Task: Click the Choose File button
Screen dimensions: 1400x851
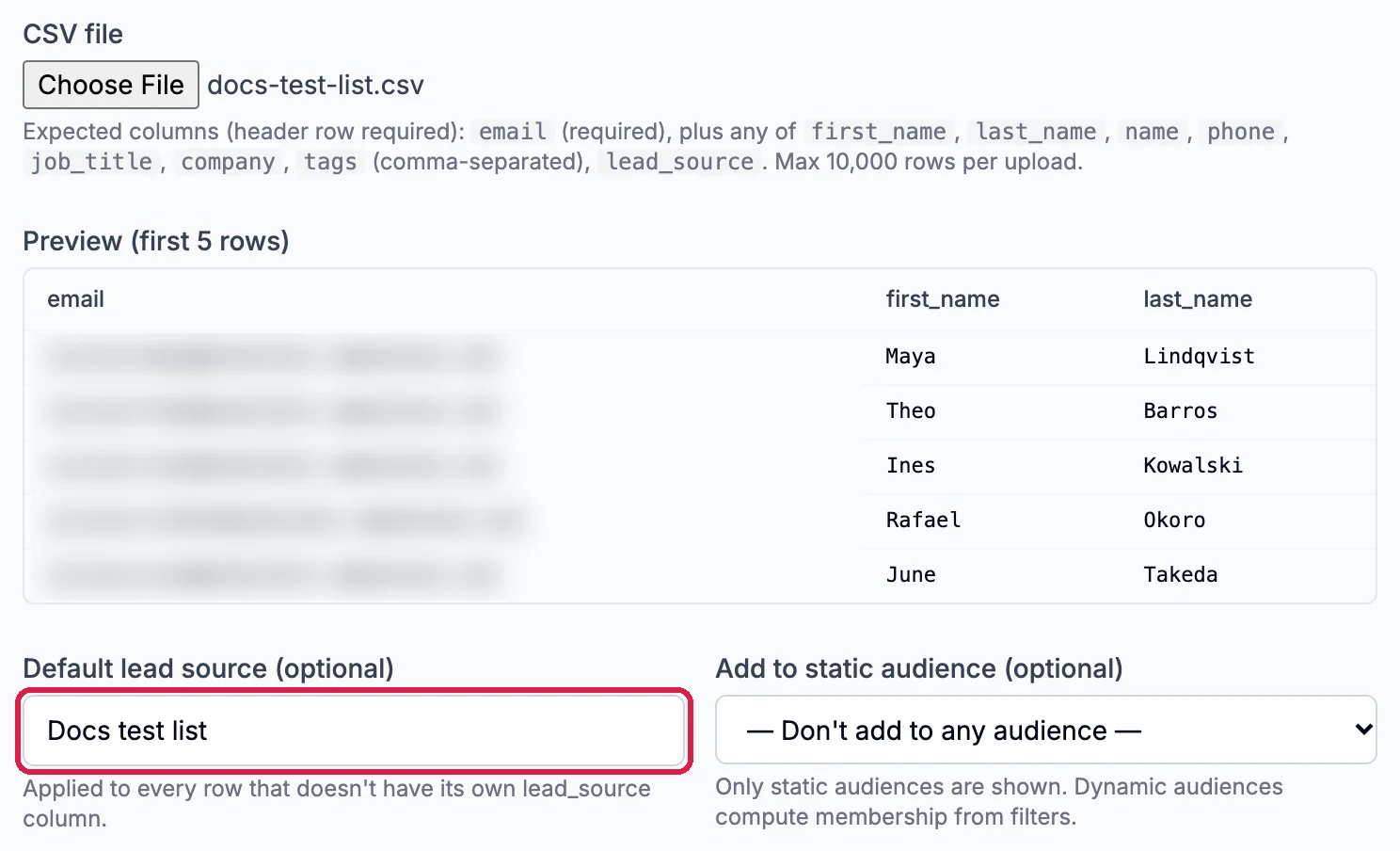Action: coord(111,85)
